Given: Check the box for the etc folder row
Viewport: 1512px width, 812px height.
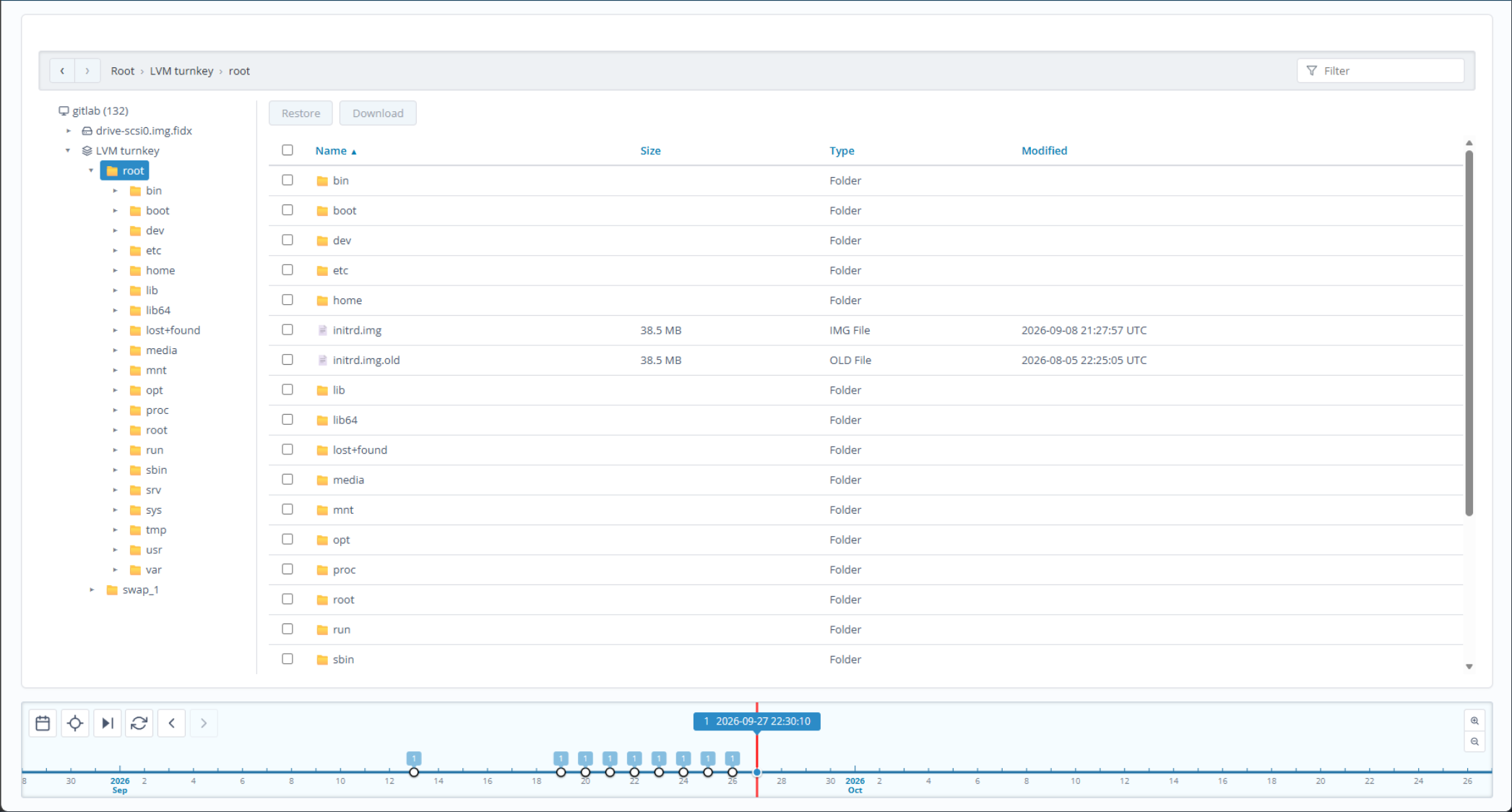Looking at the screenshot, I should (288, 269).
